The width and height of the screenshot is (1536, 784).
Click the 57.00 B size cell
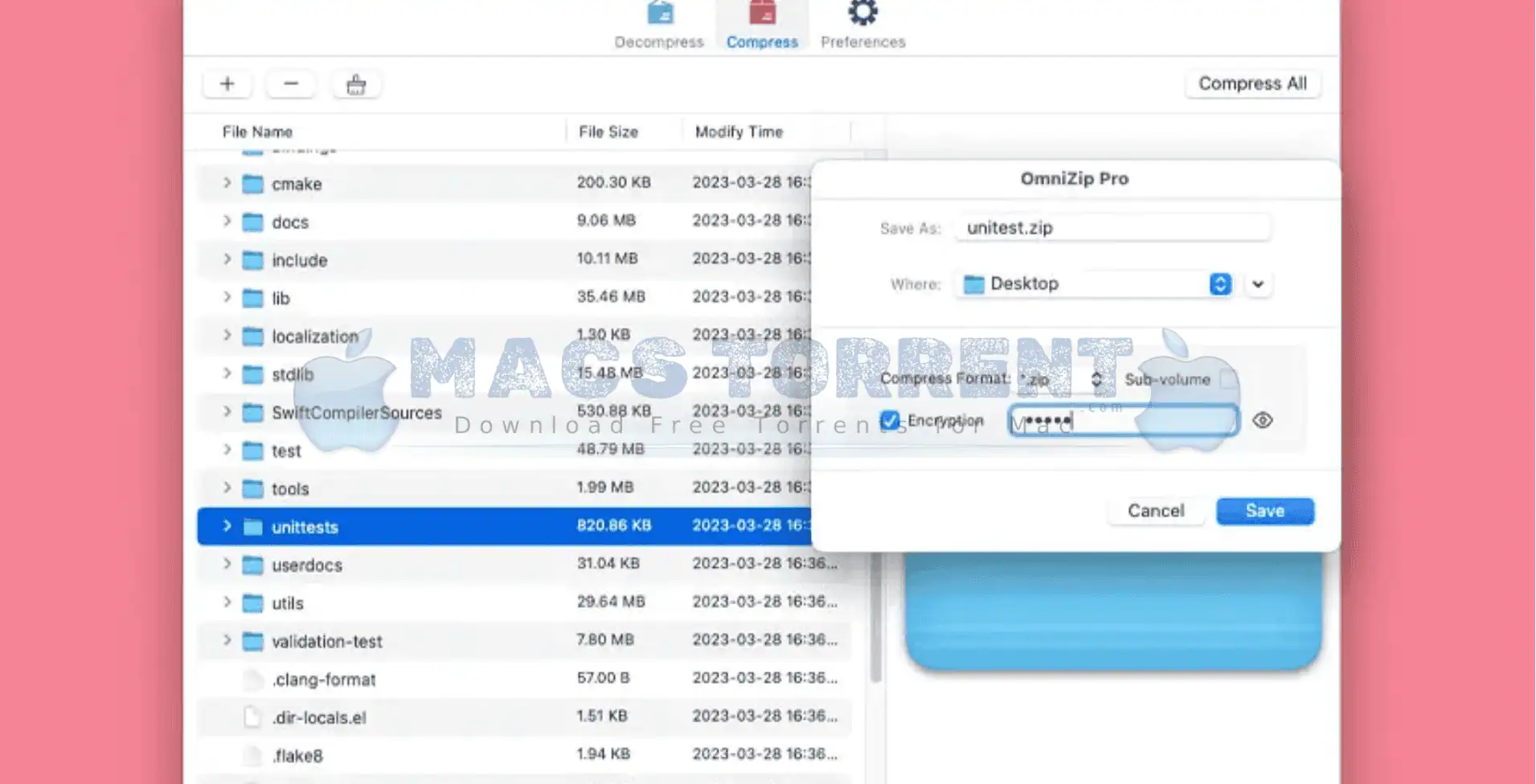point(603,678)
